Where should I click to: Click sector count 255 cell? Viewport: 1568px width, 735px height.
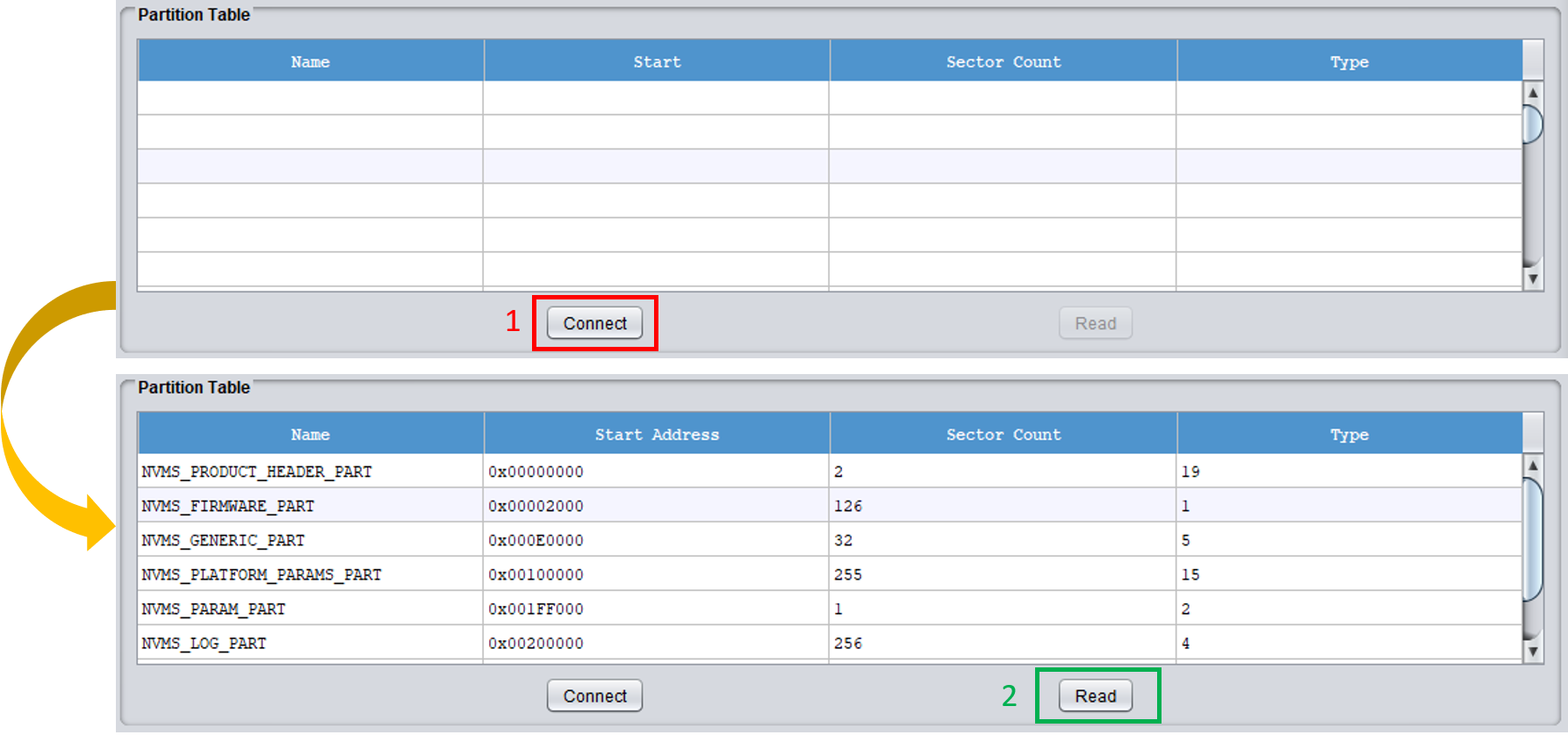pyautogui.click(x=1003, y=574)
